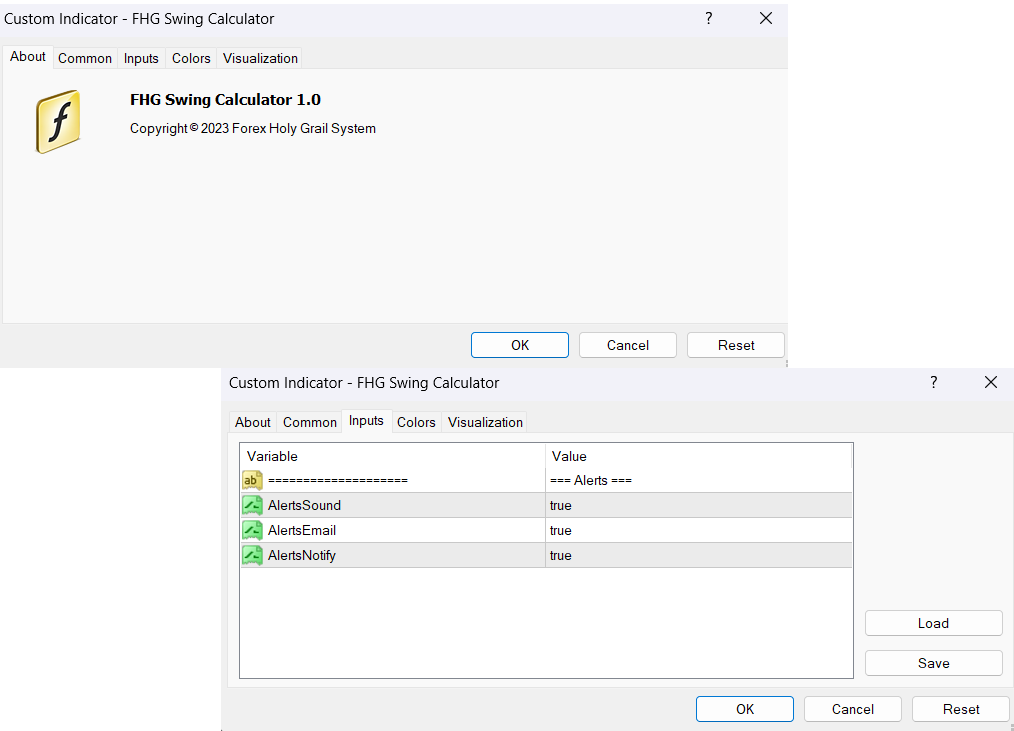Click the green icon beside AlertsEmail
The image size is (1014, 731).
[x=252, y=530]
